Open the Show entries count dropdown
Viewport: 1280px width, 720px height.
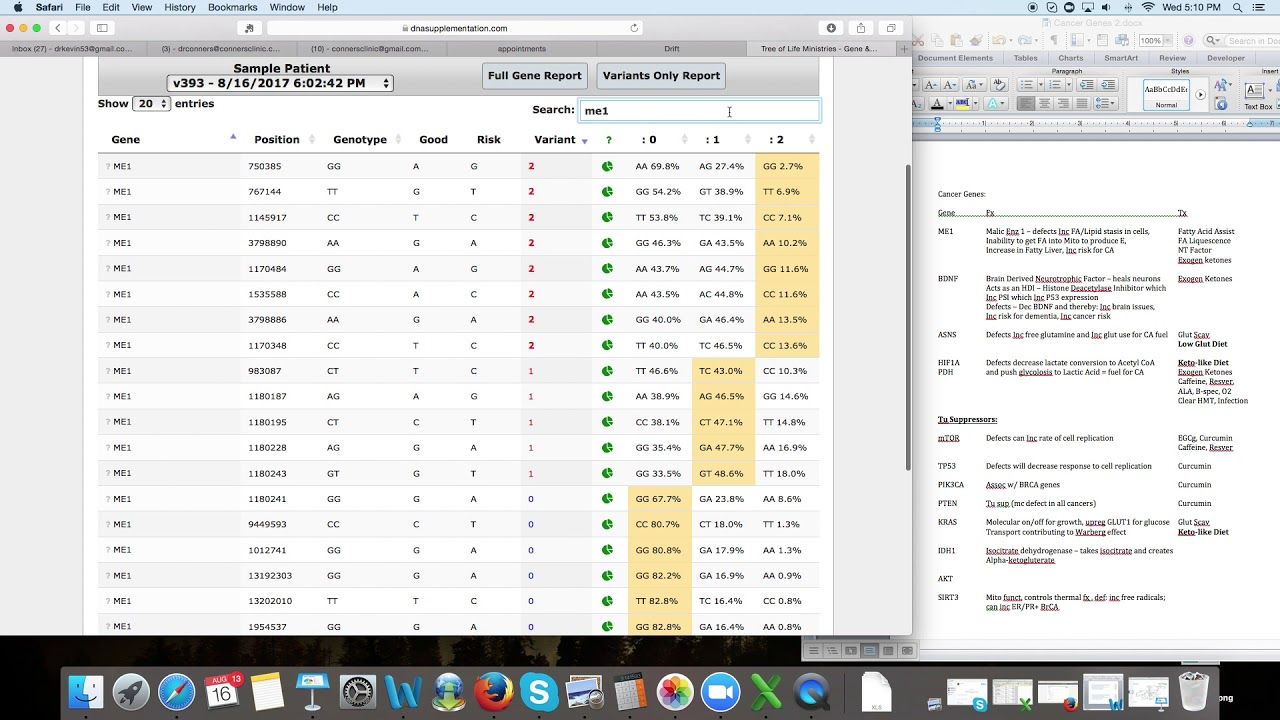pyautogui.click(x=151, y=104)
